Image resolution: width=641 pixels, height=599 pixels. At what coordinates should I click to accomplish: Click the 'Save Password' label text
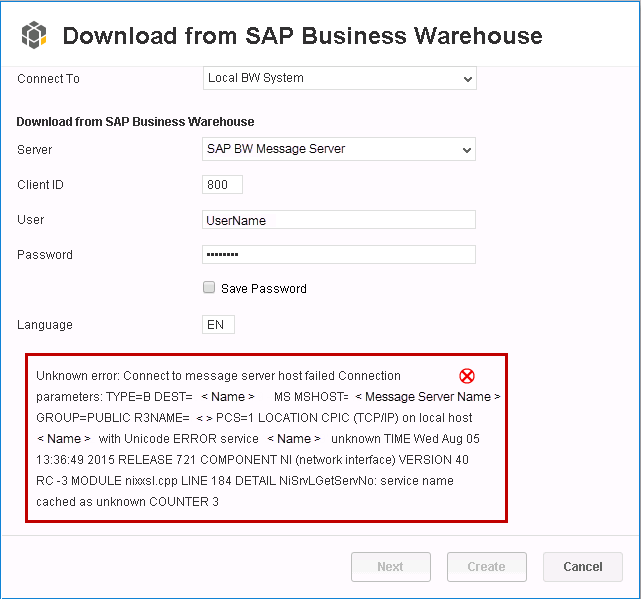pyautogui.click(x=264, y=289)
